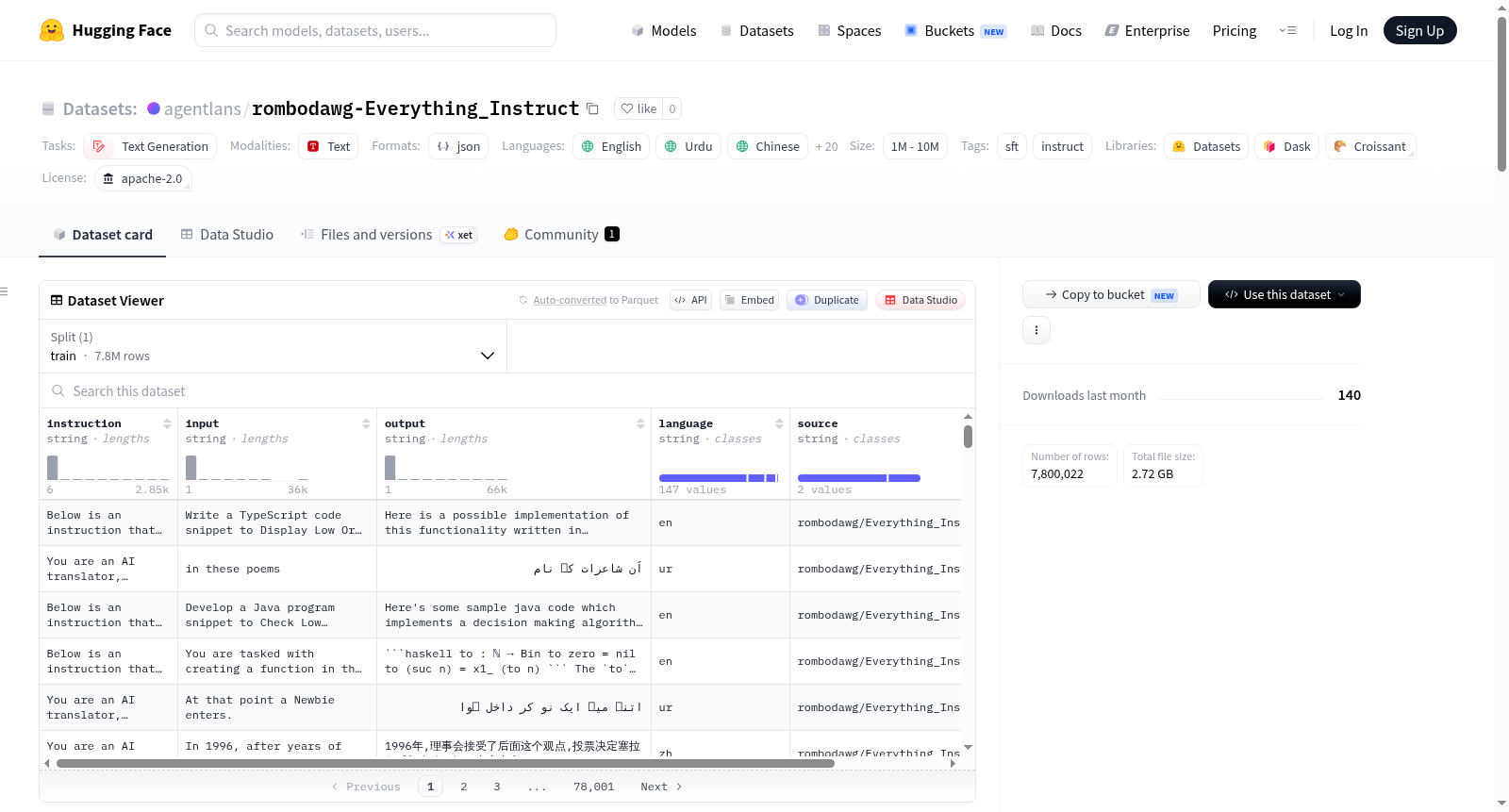Open the more navigation options menu icon

tap(1287, 30)
